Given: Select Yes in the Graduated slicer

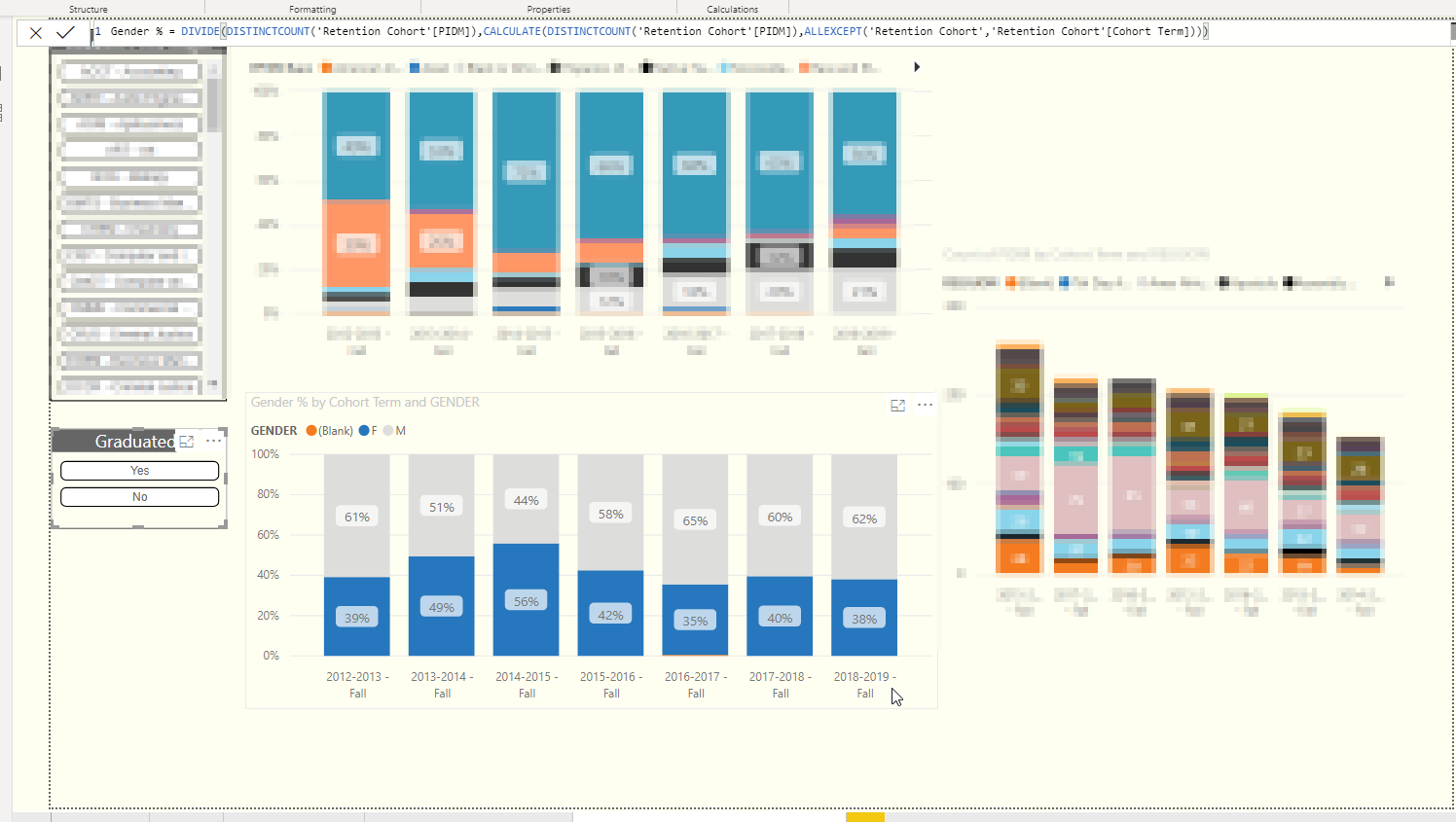Looking at the screenshot, I should (x=139, y=471).
